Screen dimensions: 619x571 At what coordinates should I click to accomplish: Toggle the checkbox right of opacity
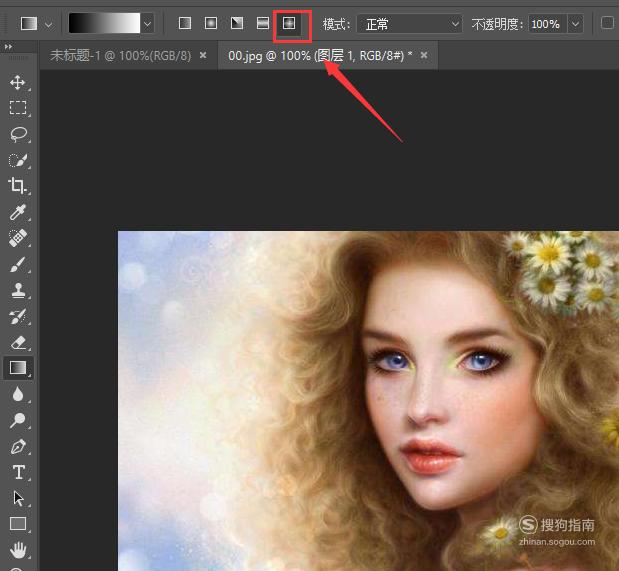coord(607,23)
